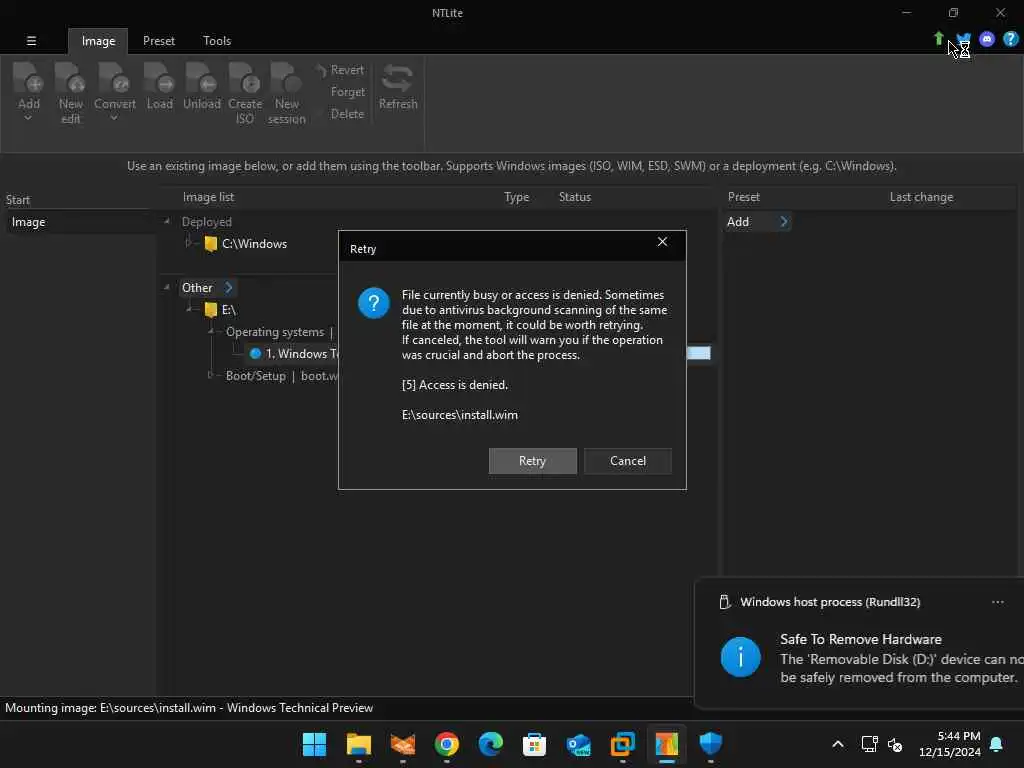Click Add in Preset panel
This screenshot has height=768, width=1024.
pos(738,222)
